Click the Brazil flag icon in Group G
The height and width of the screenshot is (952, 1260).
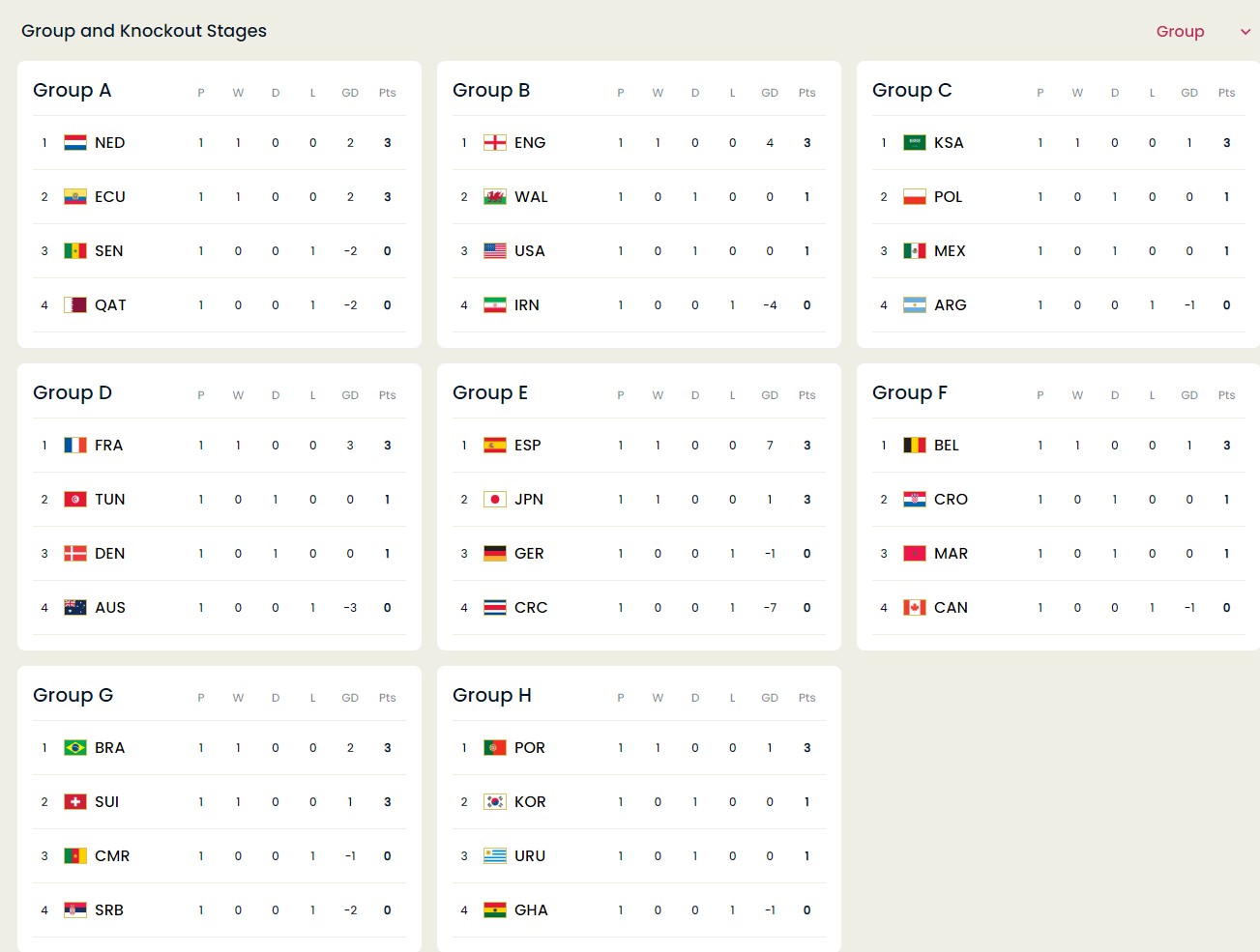(x=75, y=748)
